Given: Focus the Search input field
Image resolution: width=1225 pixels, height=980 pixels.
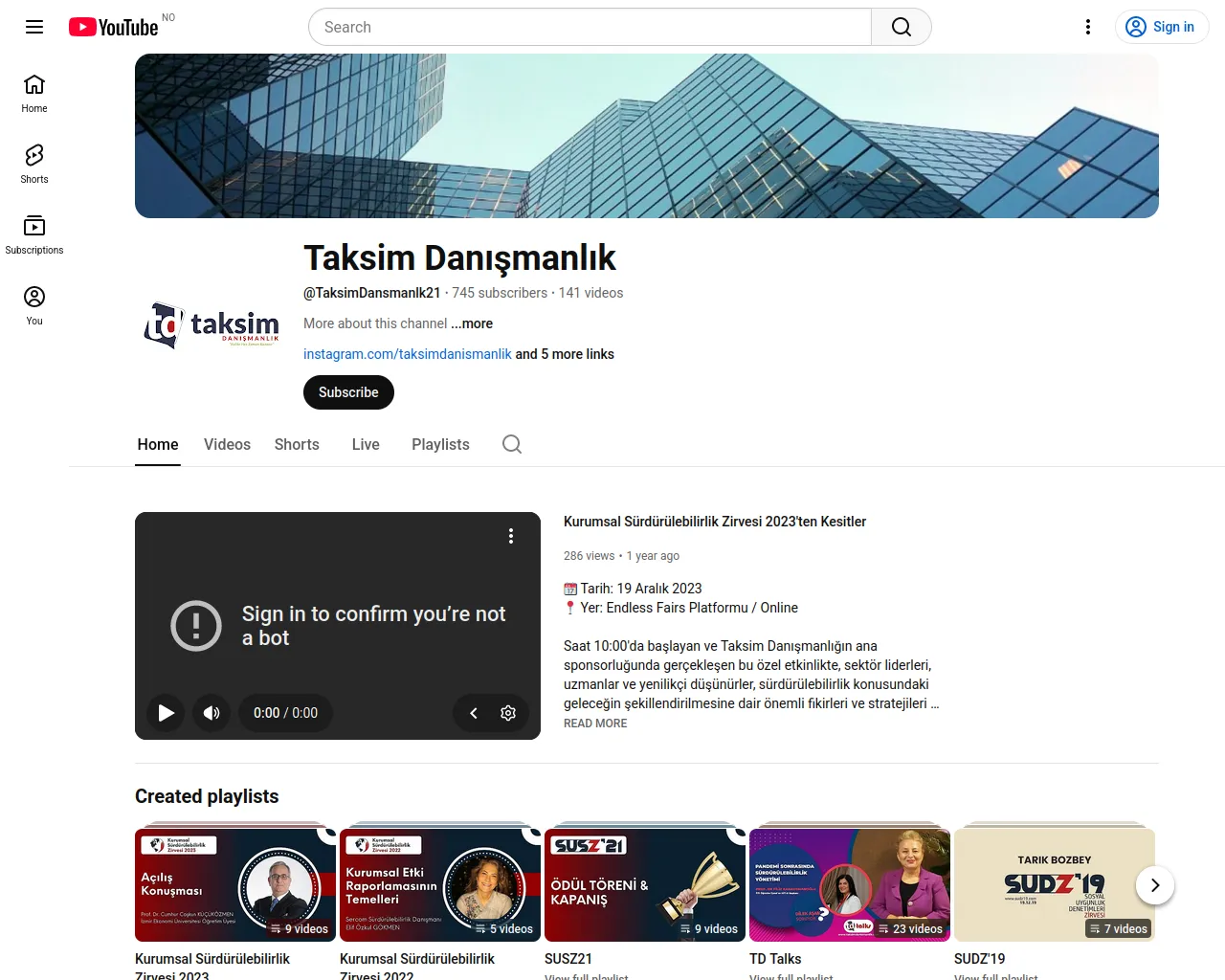Looking at the screenshot, I should (x=590, y=27).
